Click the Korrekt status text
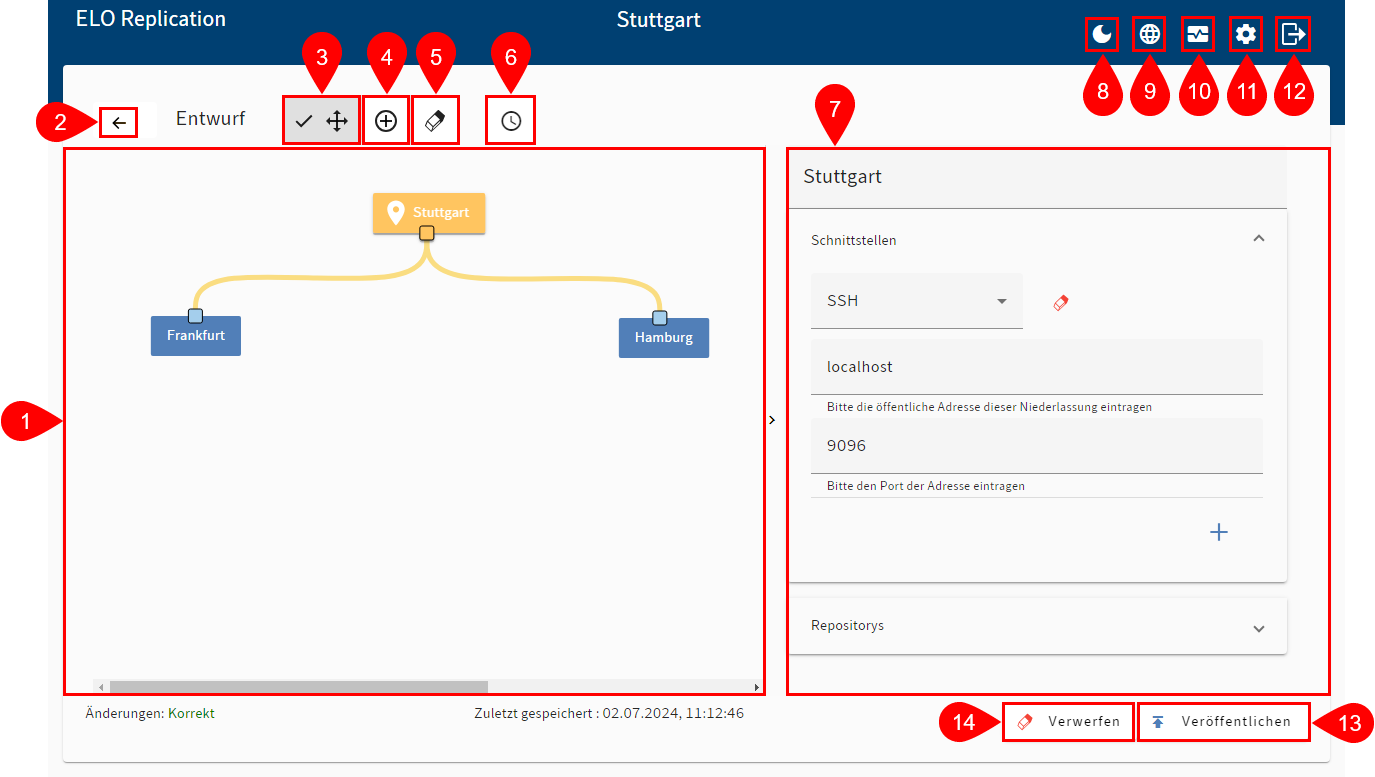 [x=191, y=714]
